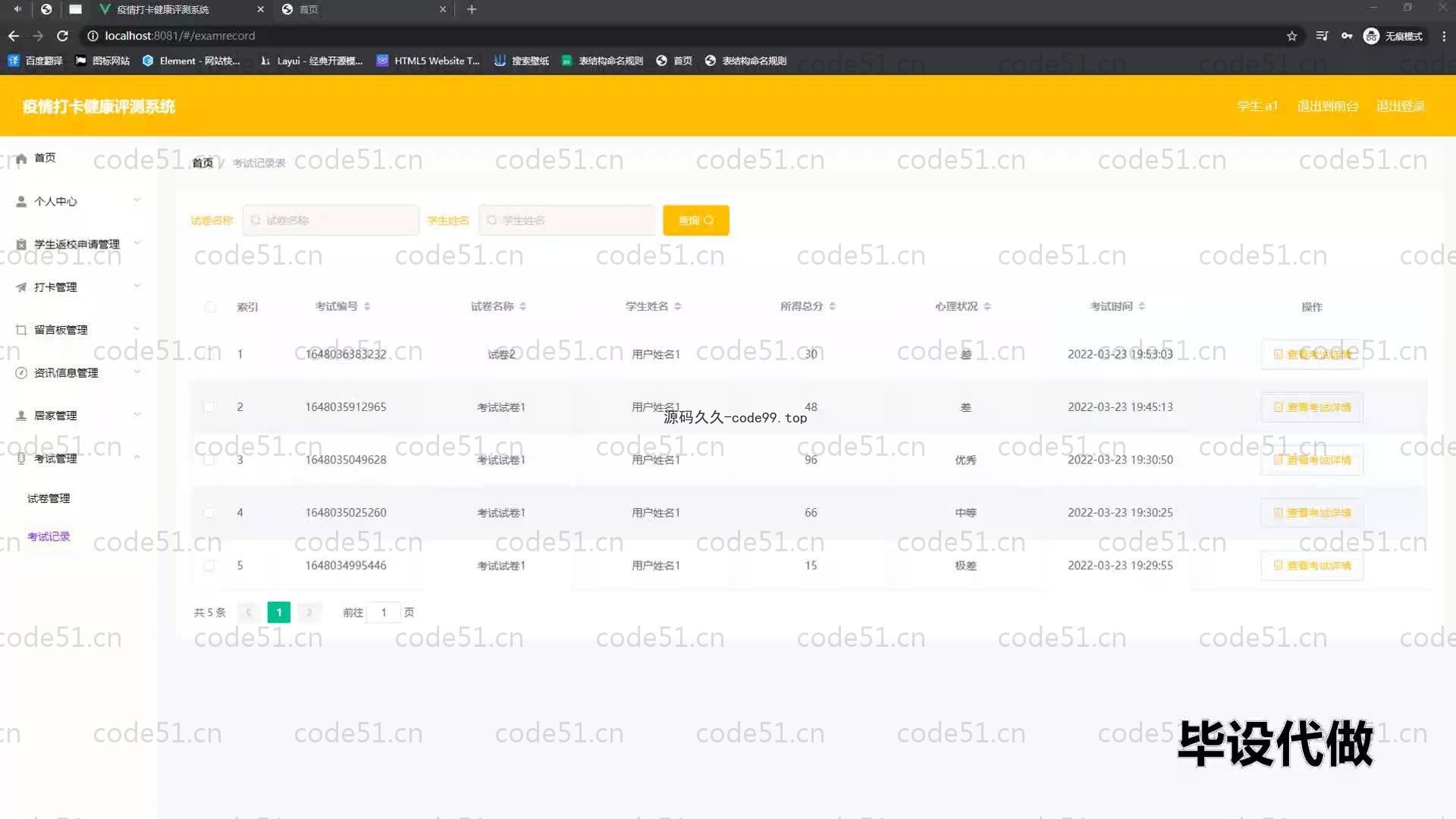Bookmark this page with the star icon
The image size is (1456, 819).
[x=1292, y=36]
